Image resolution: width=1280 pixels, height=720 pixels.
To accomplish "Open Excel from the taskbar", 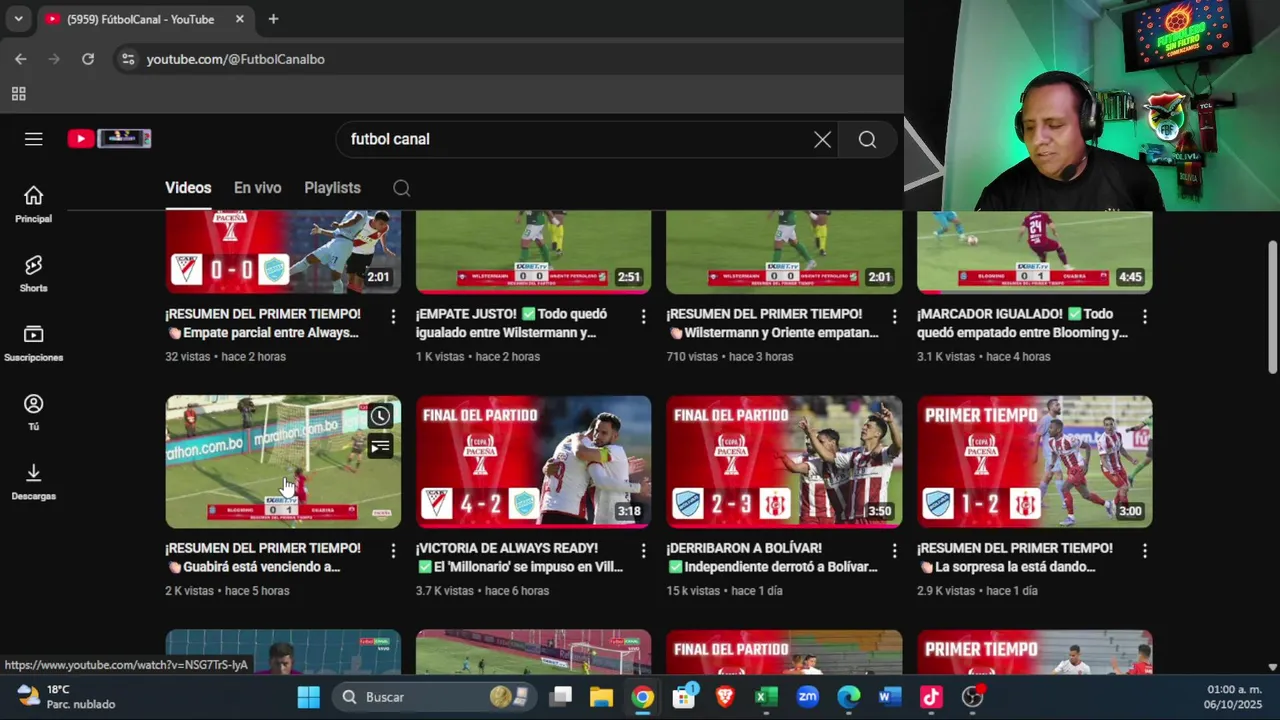I will click(766, 697).
